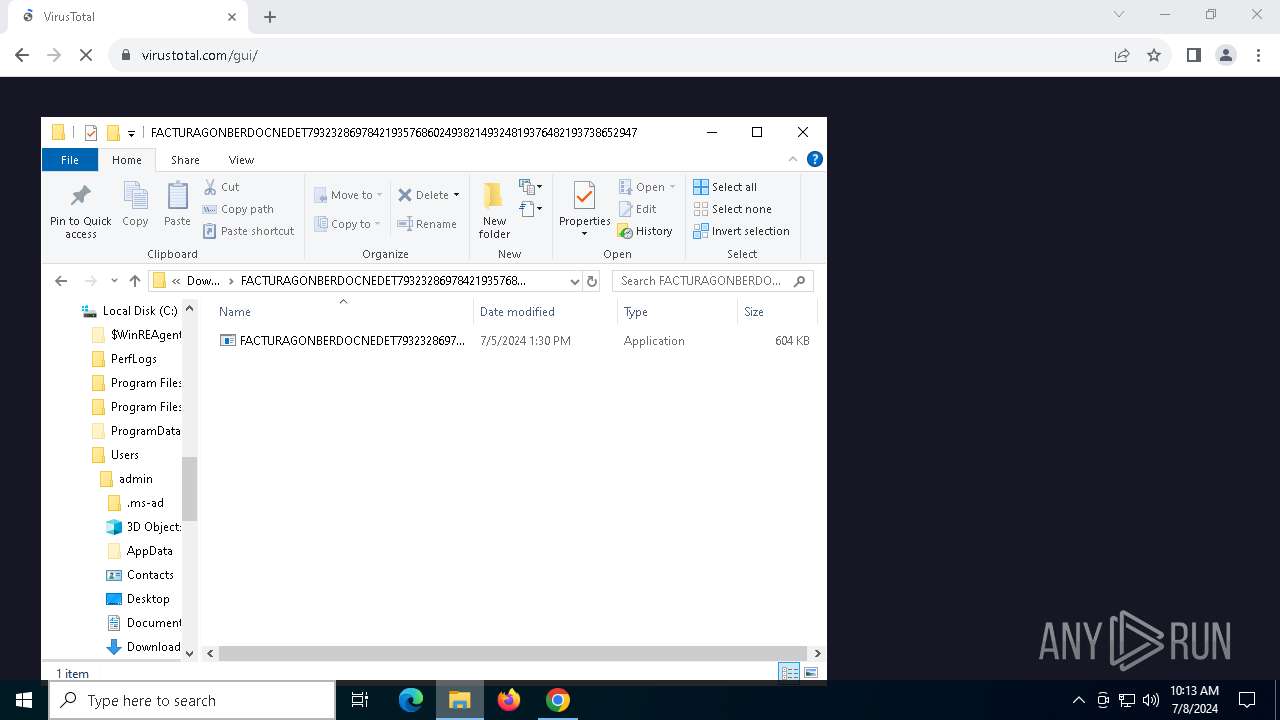Open Recent locations dropdown arrow
1280x720 pixels.
[114, 281]
